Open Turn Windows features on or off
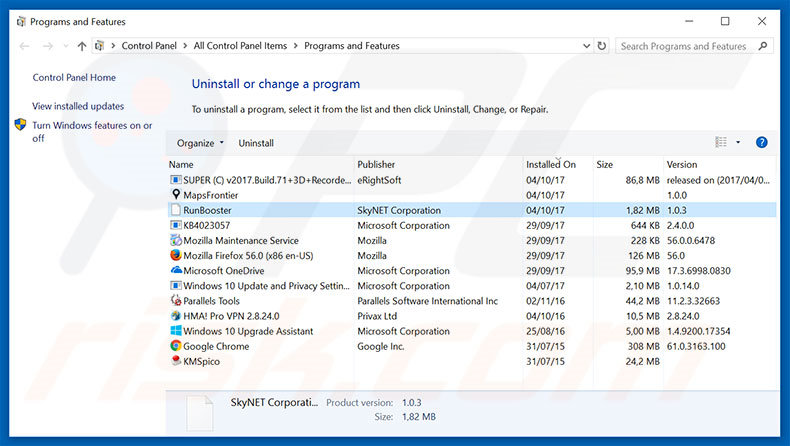 (92, 132)
